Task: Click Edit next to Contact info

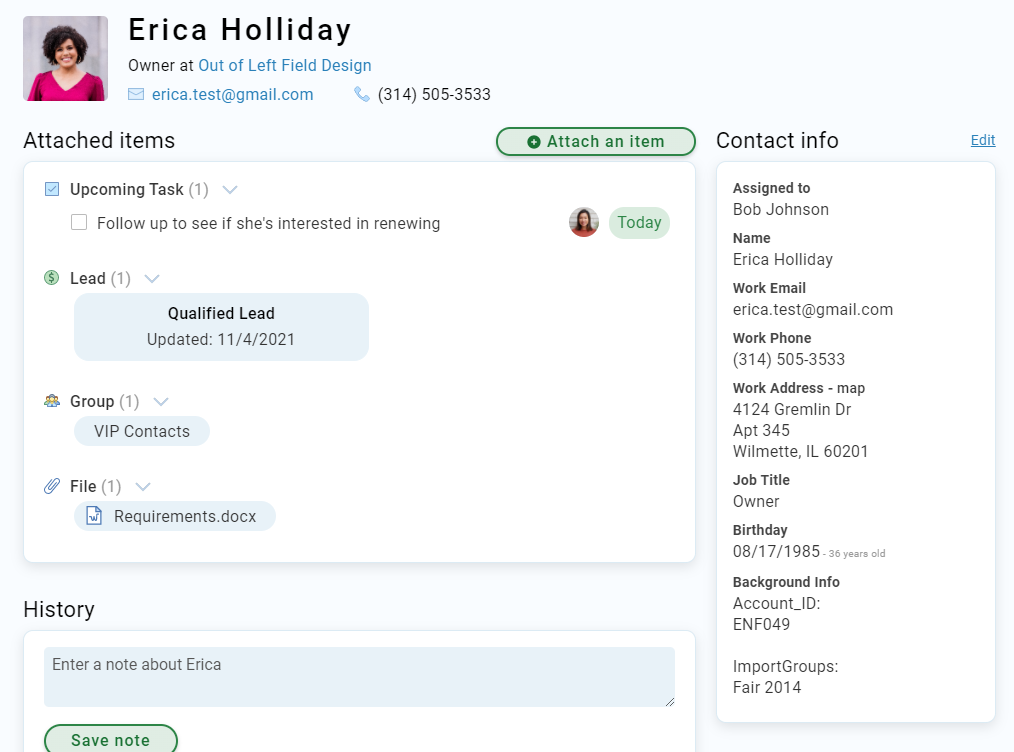Action: pos(982,140)
